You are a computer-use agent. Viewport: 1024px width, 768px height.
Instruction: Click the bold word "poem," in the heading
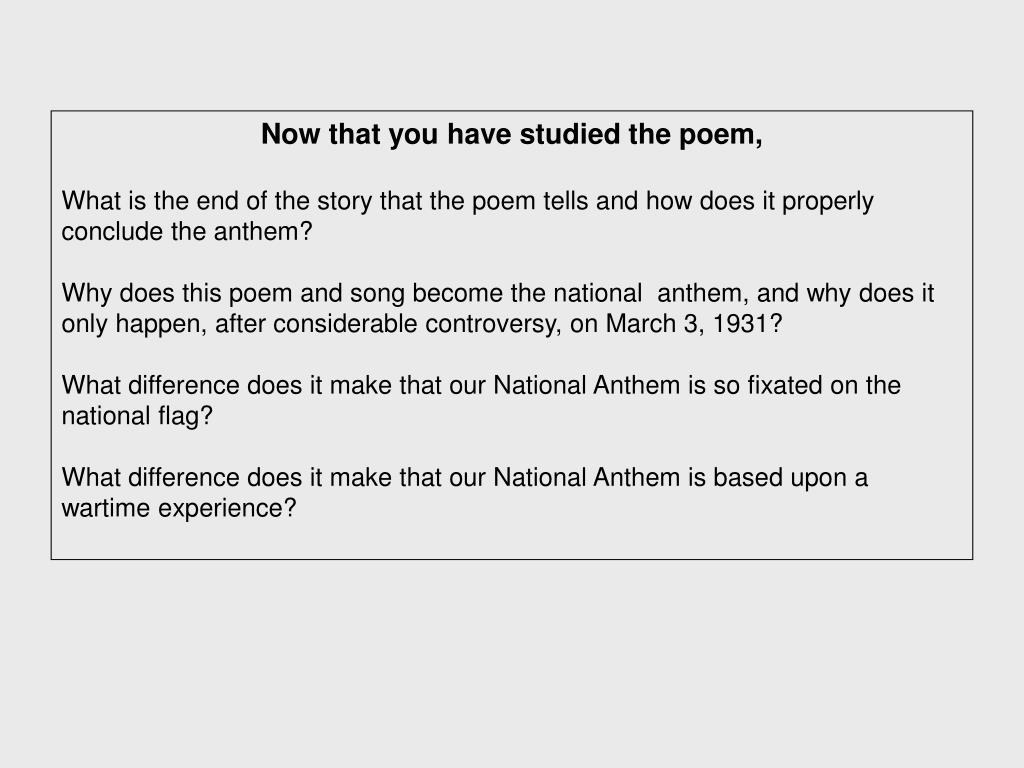click(x=721, y=135)
